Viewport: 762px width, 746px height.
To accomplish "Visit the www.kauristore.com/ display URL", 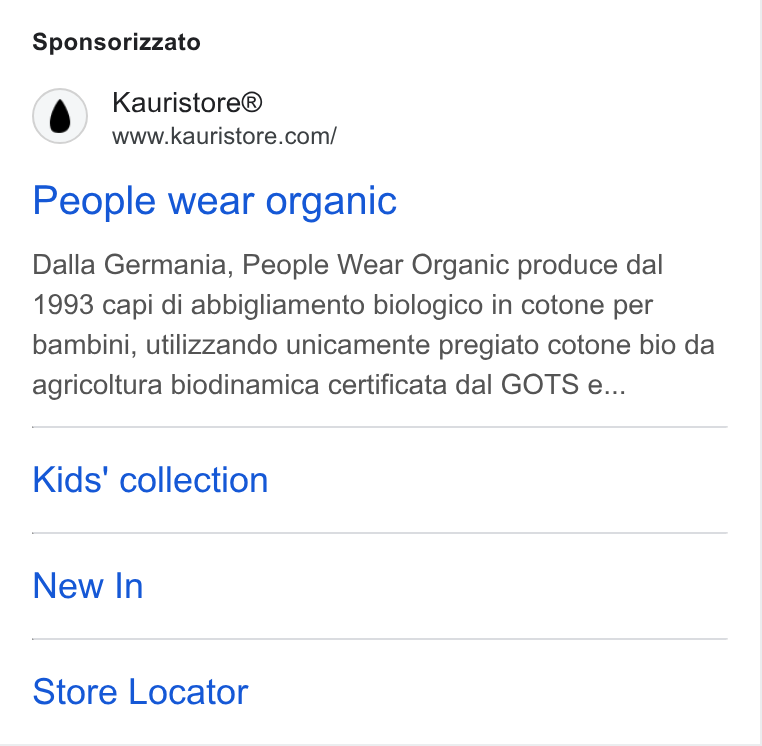I will (x=224, y=136).
